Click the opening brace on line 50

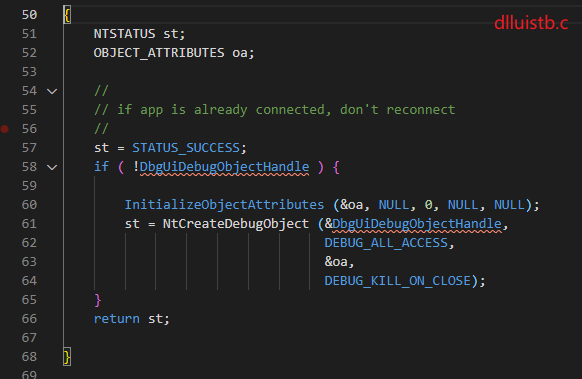(x=67, y=15)
